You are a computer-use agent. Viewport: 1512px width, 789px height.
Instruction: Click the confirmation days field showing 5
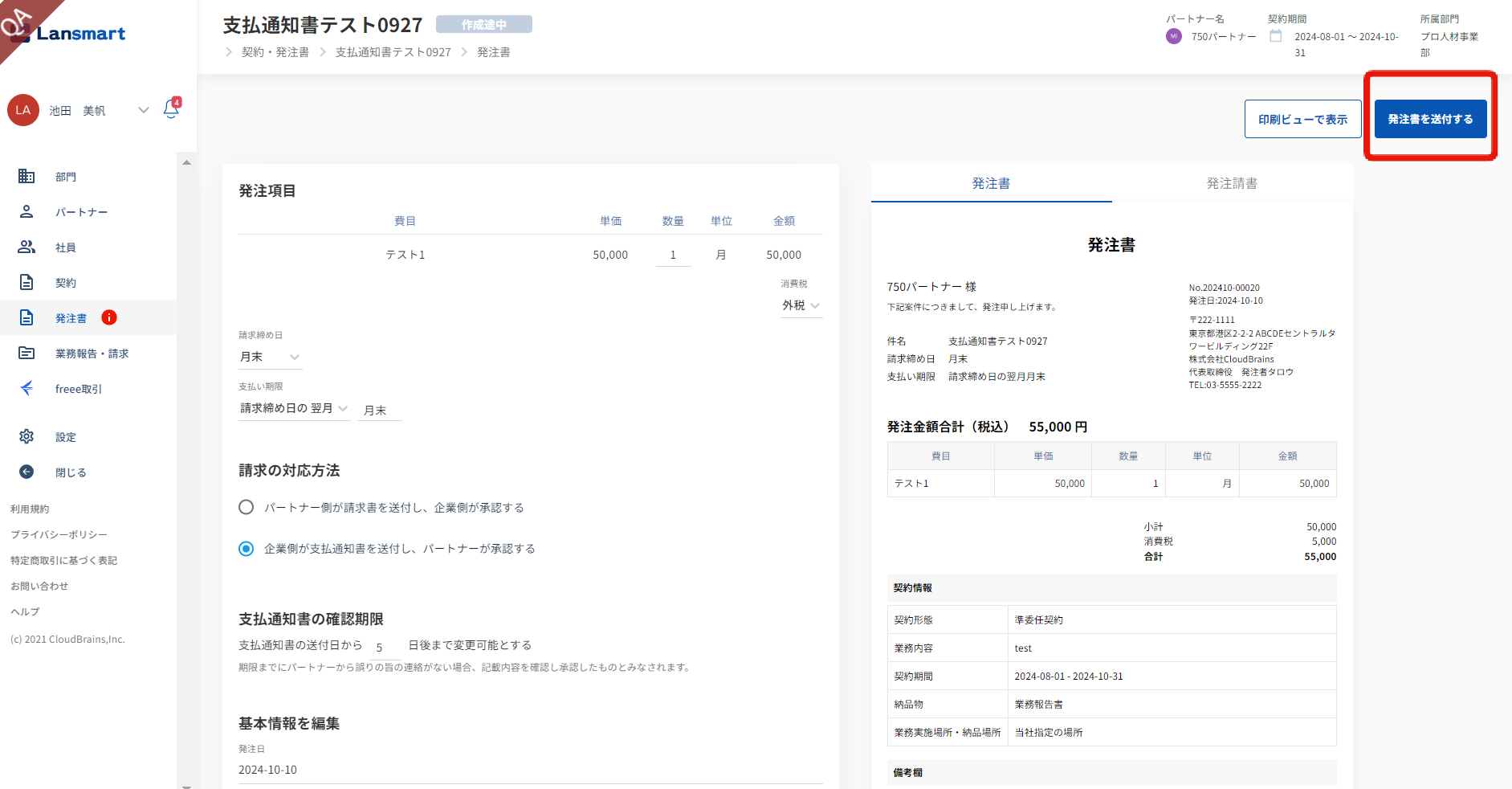[385, 647]
